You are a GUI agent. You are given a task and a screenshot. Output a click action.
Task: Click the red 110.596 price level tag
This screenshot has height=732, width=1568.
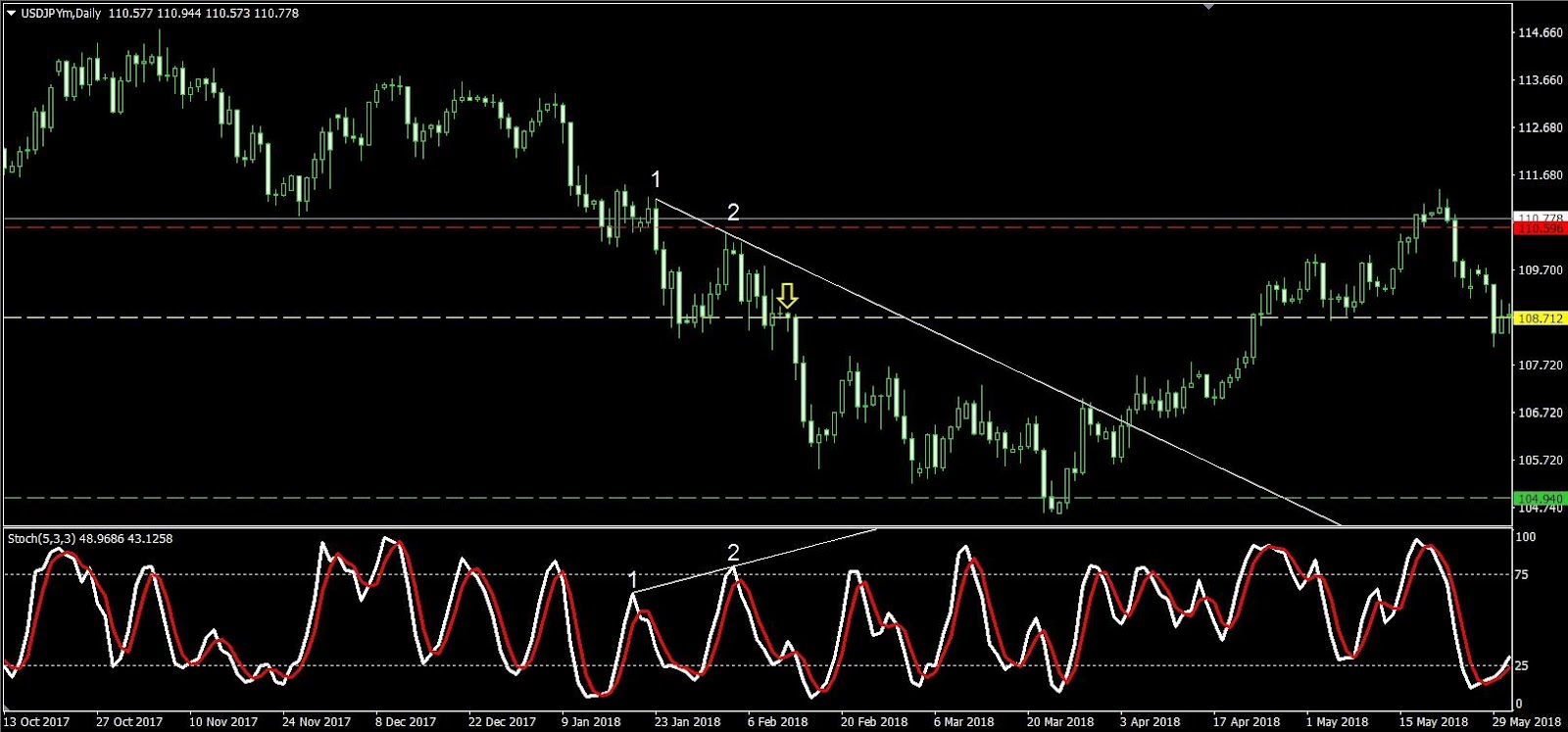[1540, 228]
